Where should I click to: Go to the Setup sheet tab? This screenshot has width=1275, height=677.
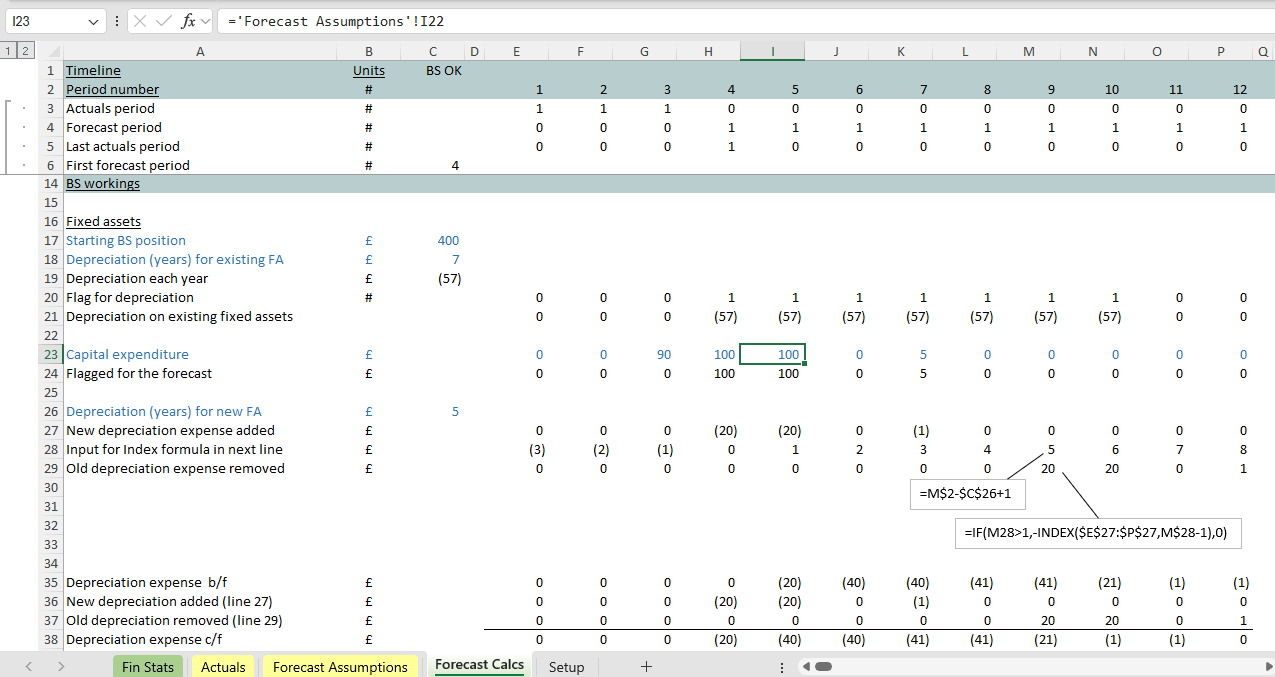pos(566,666)
